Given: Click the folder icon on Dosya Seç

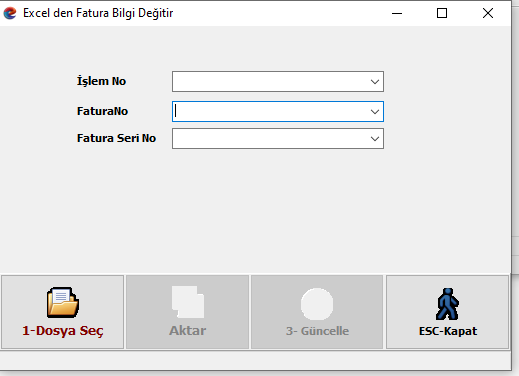Looking at the screenshot, I should pos(63,302).
